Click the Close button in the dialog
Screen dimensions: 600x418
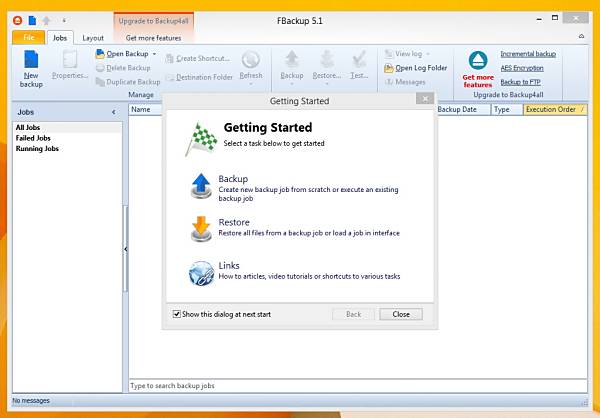click(x=401, y=314)
